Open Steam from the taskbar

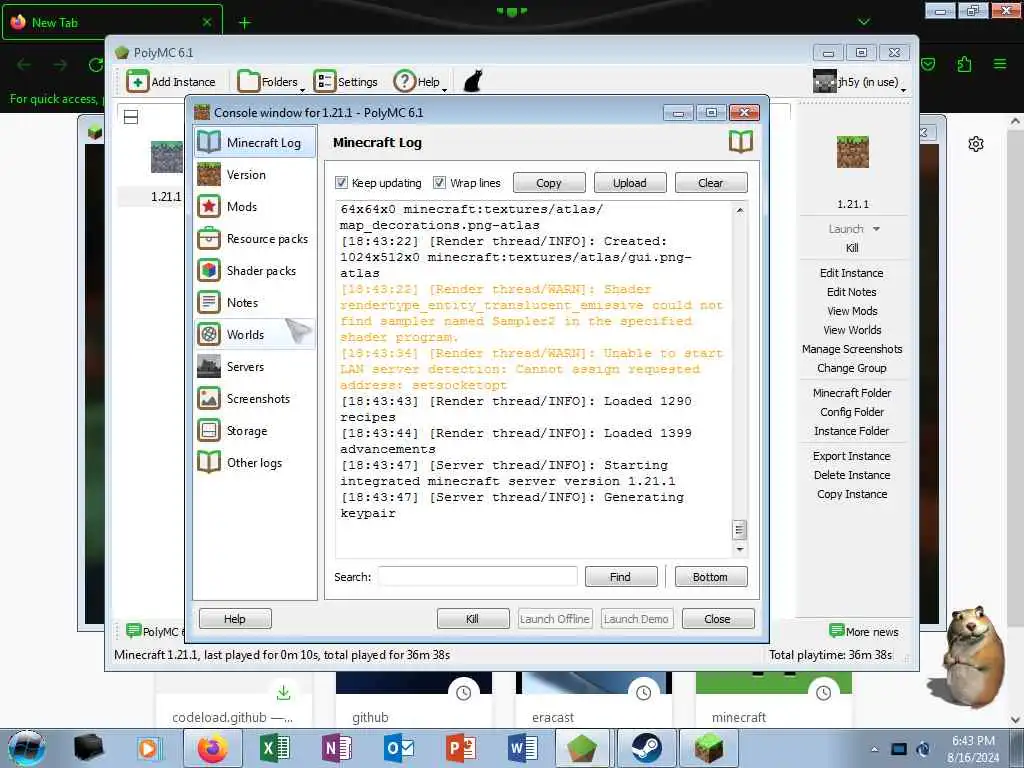coord(645,748)
